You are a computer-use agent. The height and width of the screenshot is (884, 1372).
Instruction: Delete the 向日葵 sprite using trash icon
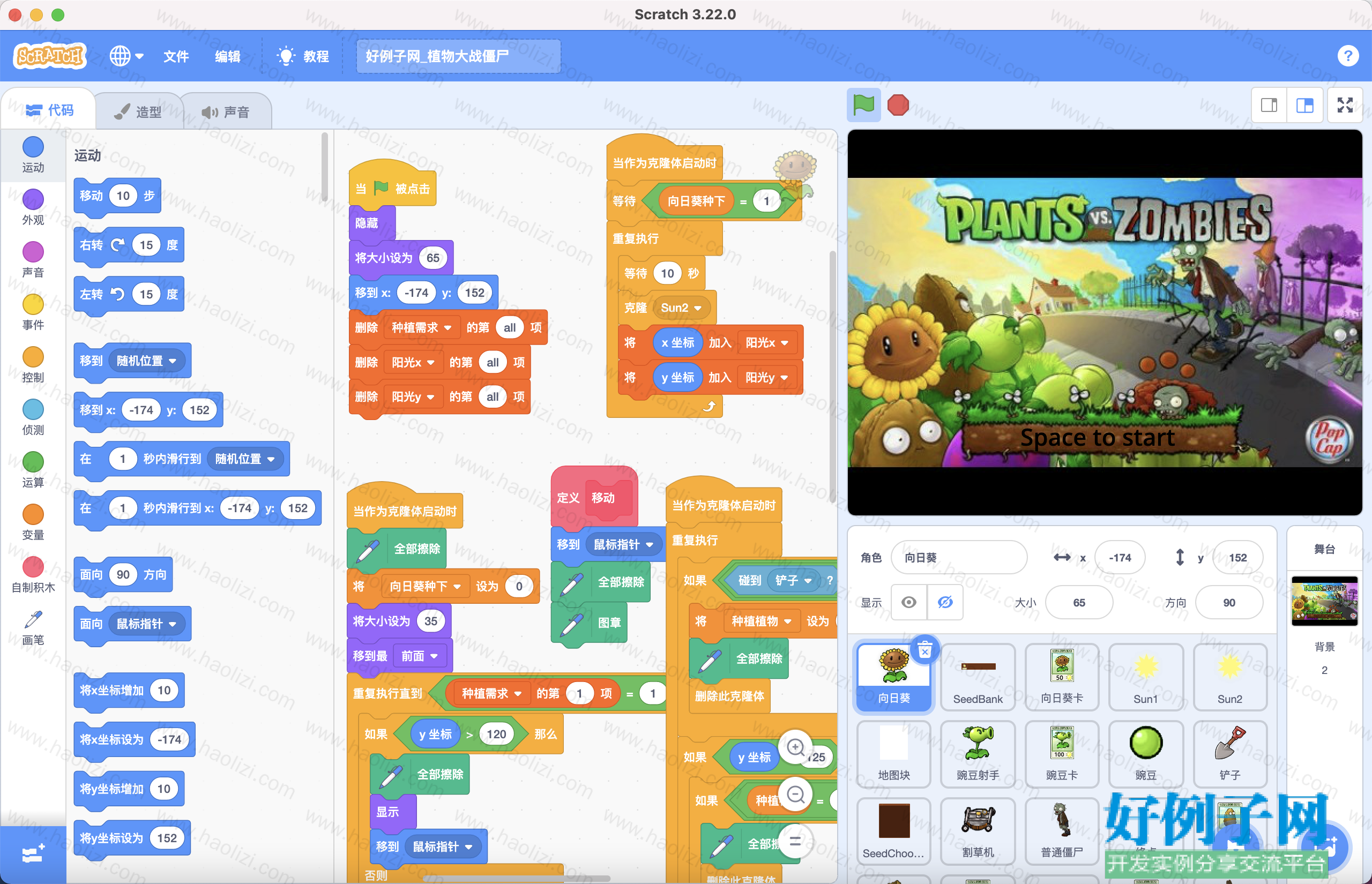click(924, 650)
